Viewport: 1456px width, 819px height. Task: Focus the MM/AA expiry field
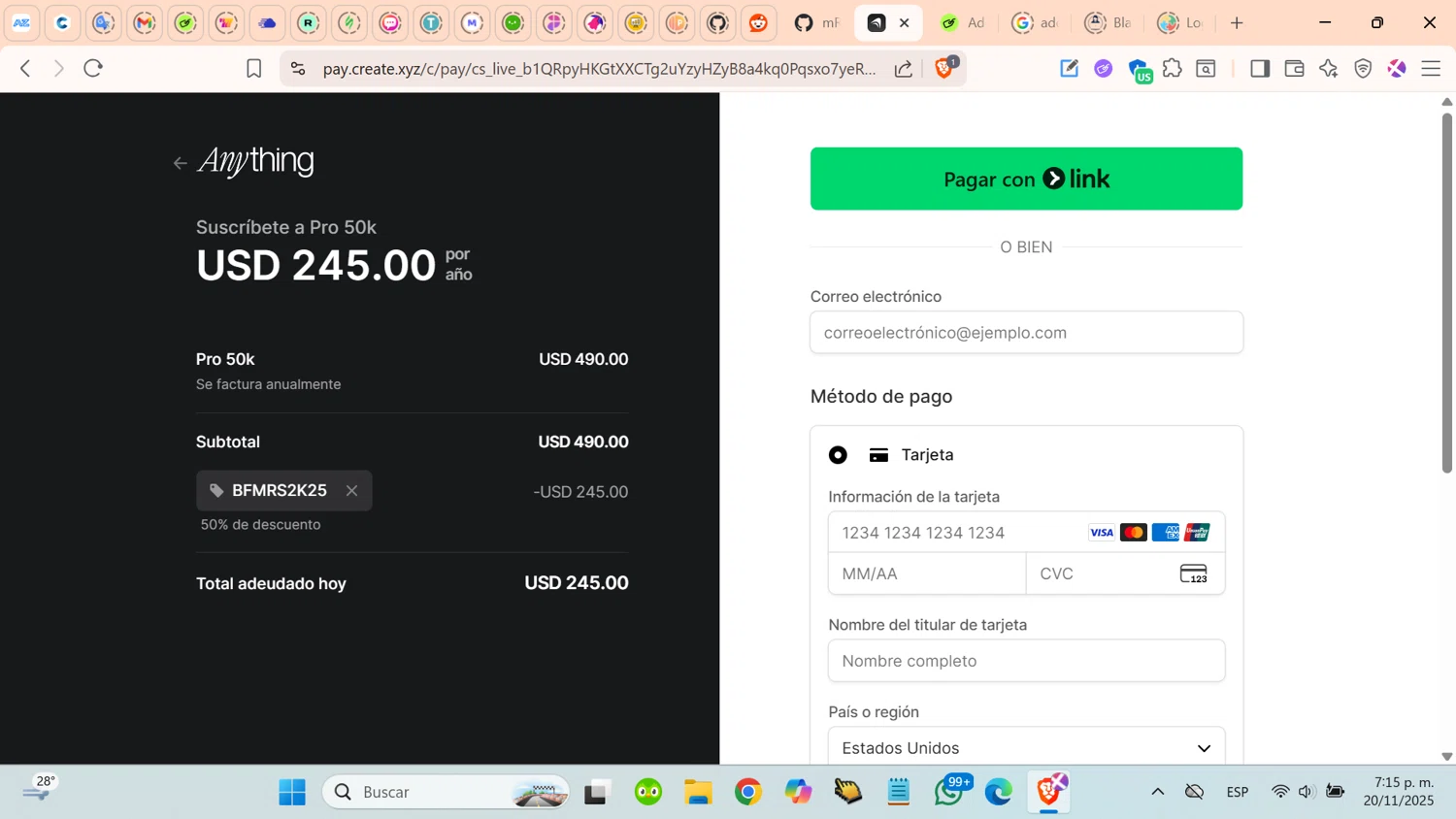tap(927, 573)
